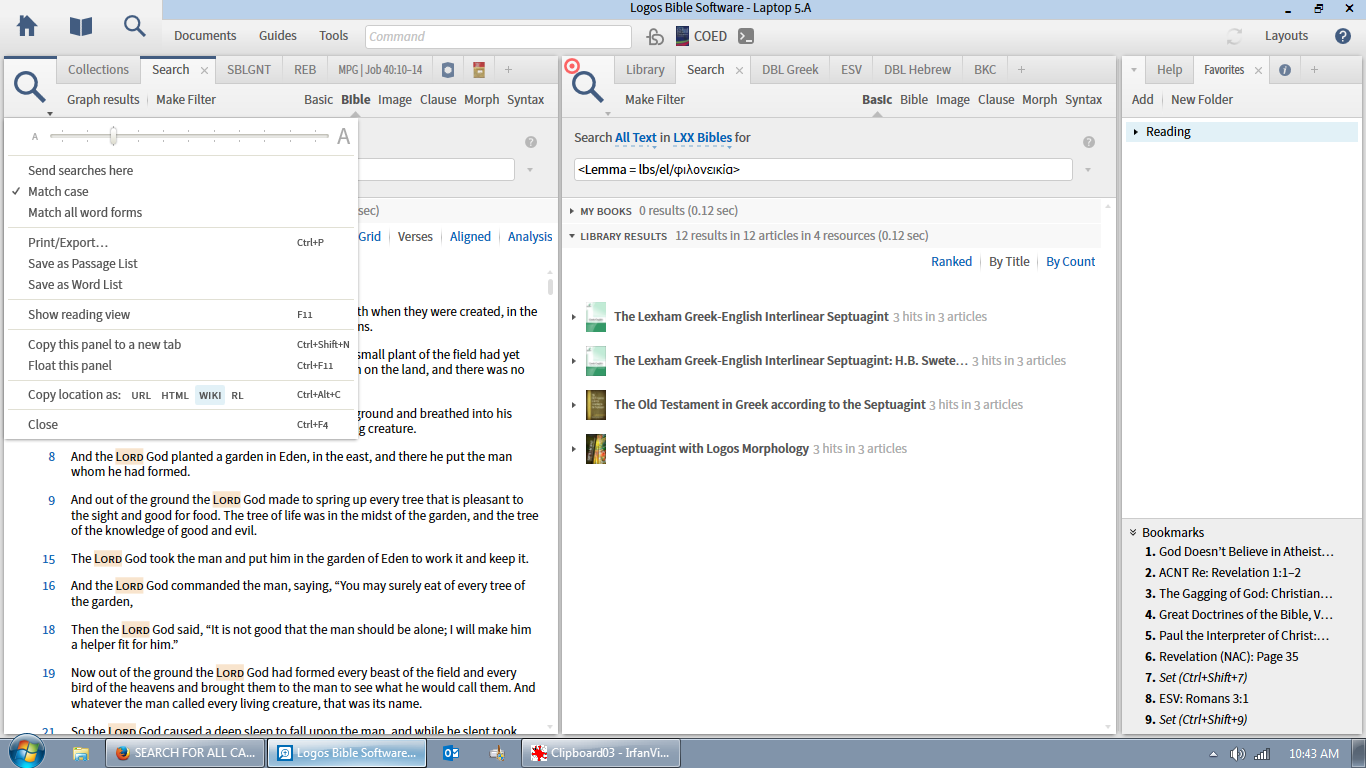Click Make Filter in right panel
The height and width of the screenshot is (768, 1366).
click(655, 100)
